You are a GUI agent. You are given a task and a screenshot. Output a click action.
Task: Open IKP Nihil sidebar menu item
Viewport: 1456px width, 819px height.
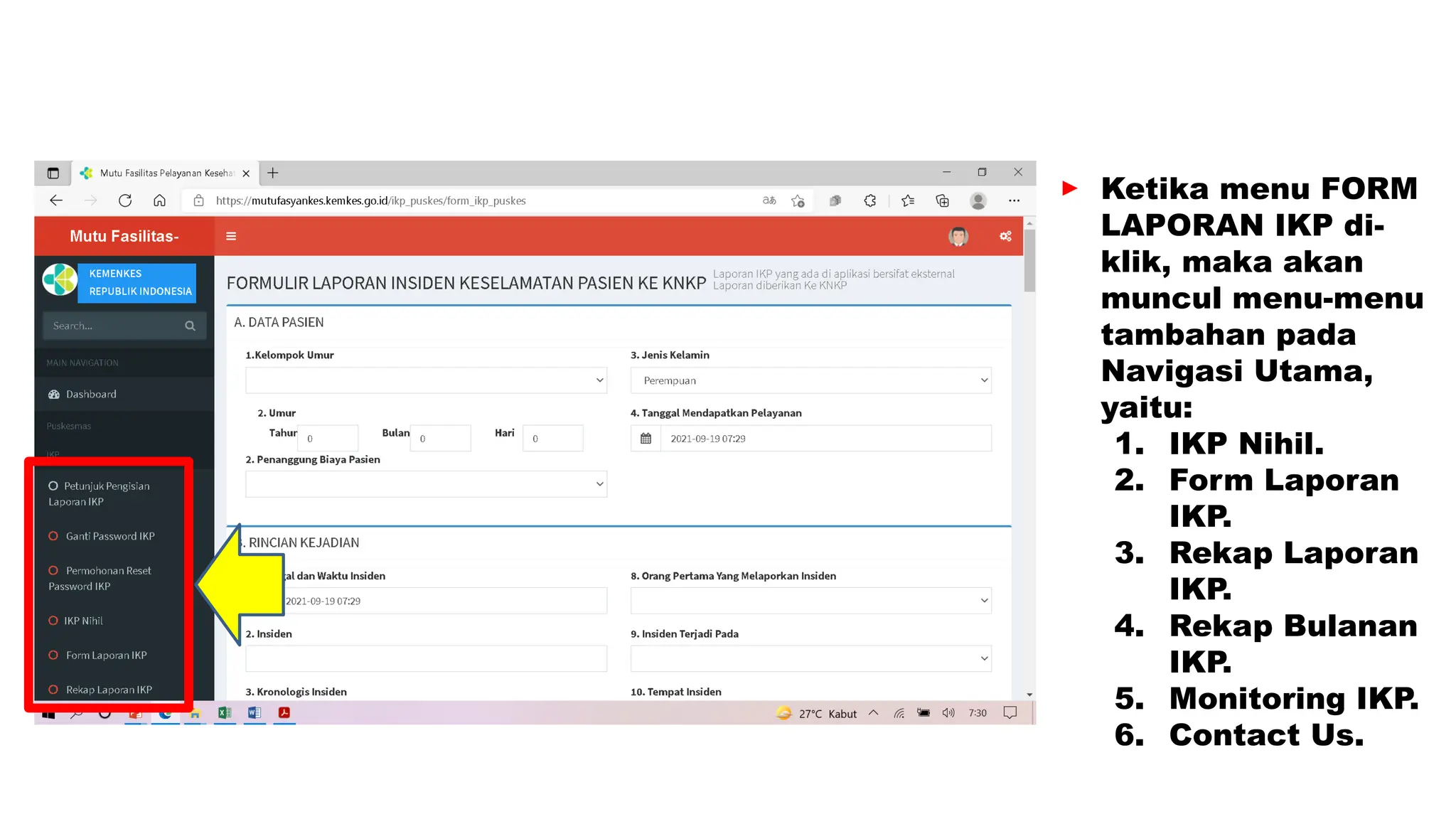click(83, 621)
